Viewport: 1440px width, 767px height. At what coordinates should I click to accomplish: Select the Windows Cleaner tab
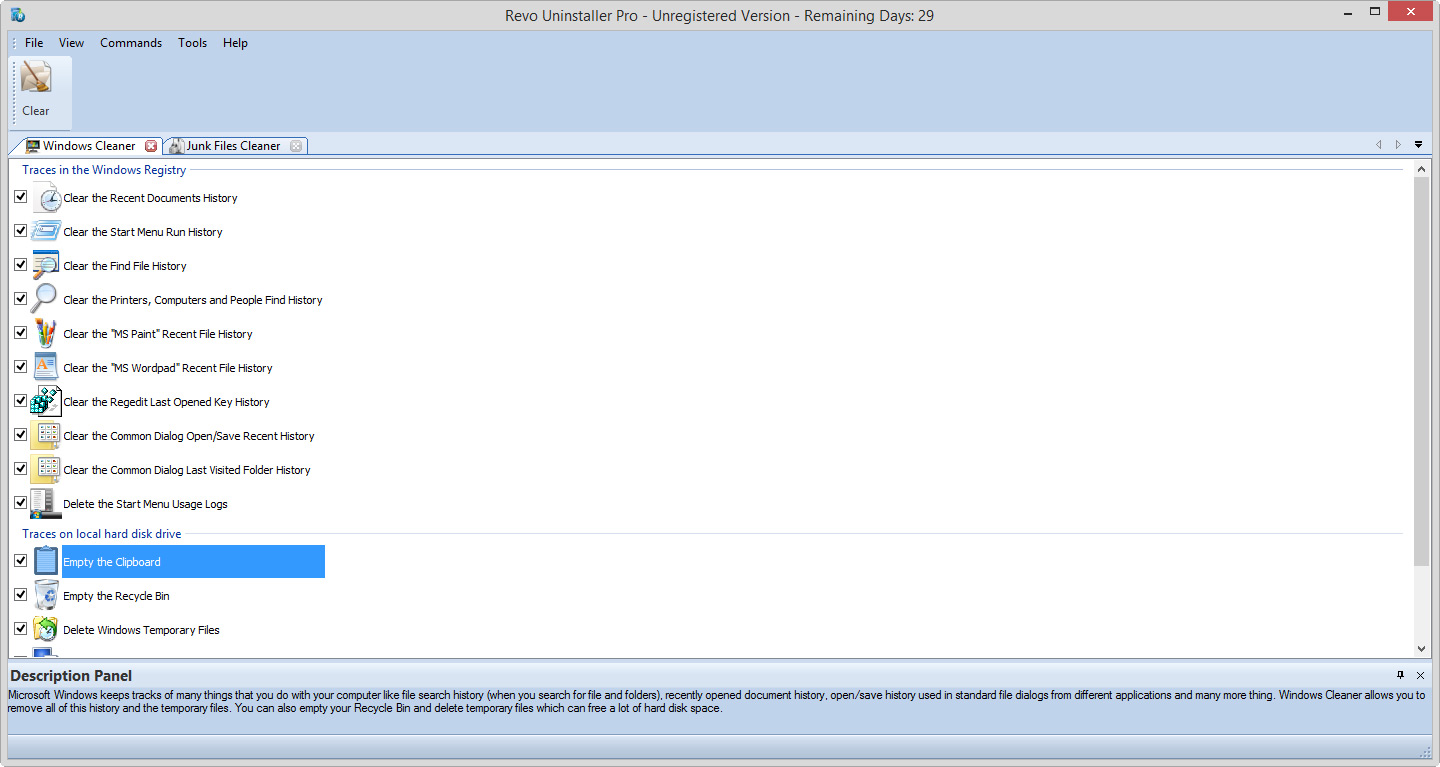(x=89, y=146)
